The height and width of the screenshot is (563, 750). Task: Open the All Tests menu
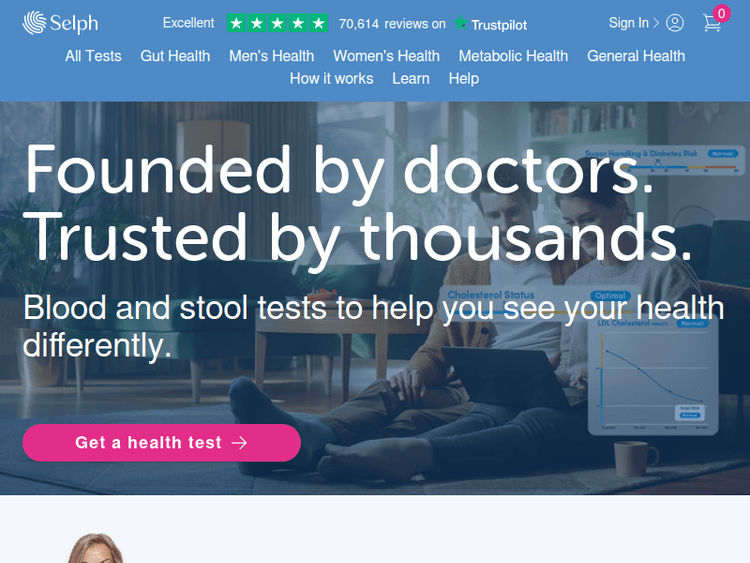pos(93,56)
